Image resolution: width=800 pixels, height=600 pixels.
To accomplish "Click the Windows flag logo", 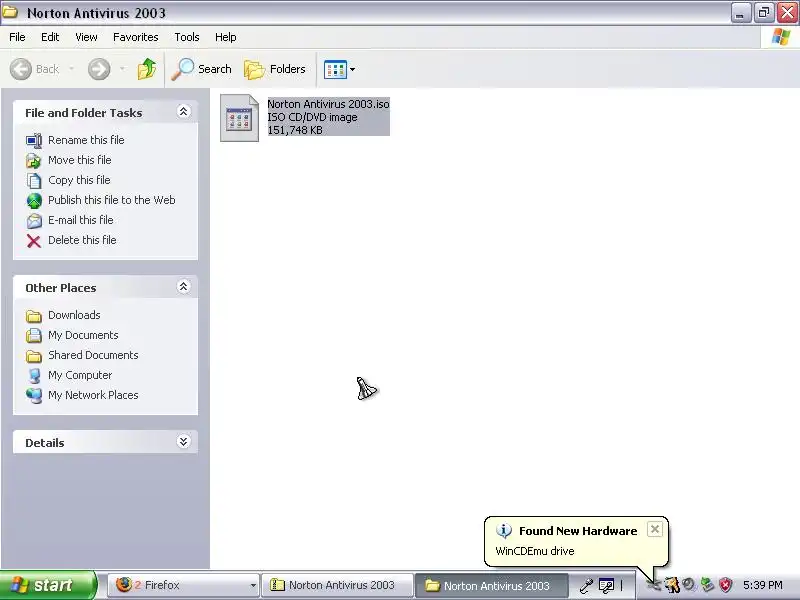I will click(781, 37).
